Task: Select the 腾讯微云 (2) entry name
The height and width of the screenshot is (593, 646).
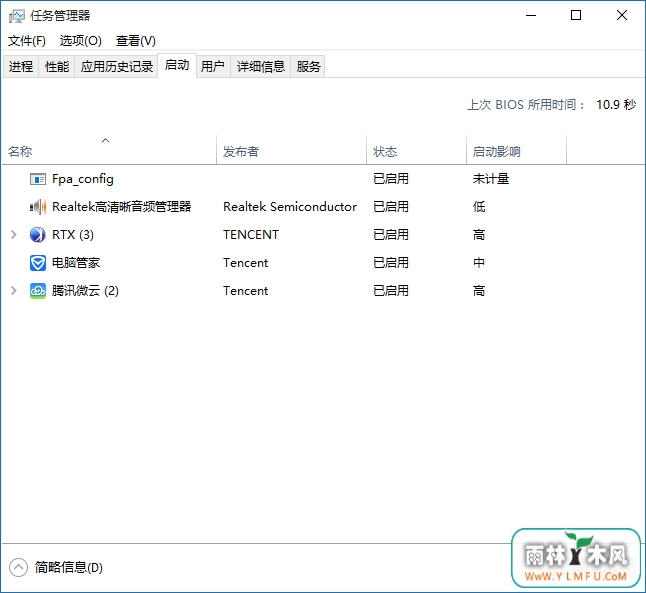Action: pyautogui.click(x=85, y=291)
